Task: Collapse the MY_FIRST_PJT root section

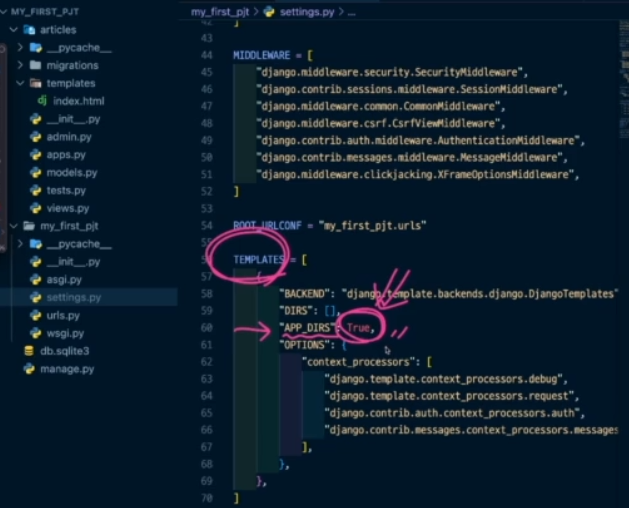Action: pos(4,12)
